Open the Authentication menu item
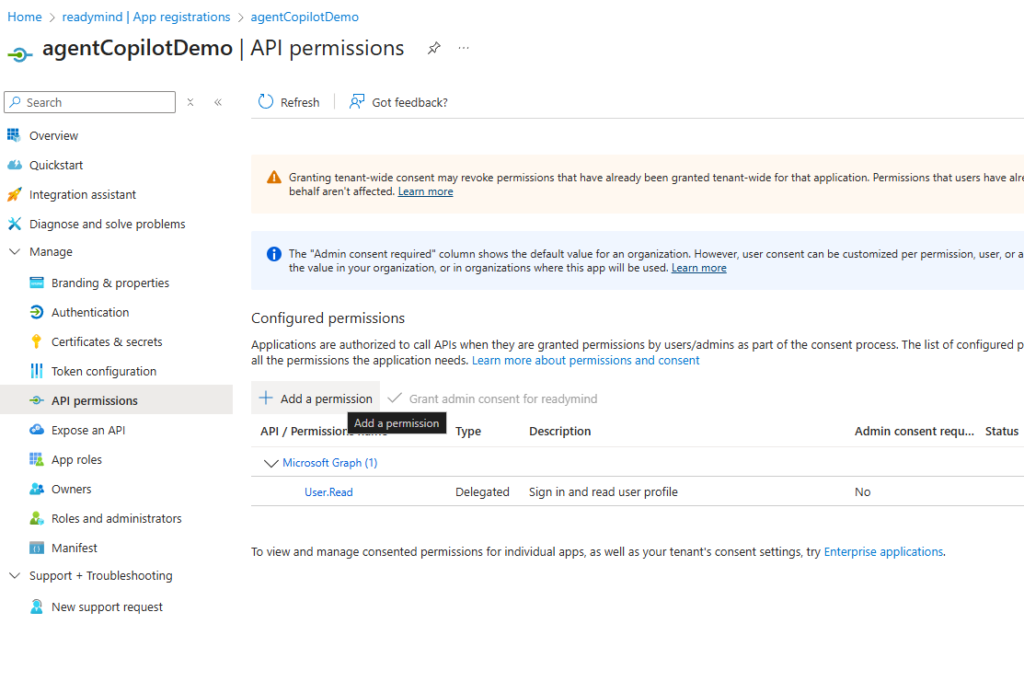 pos(90,312)
